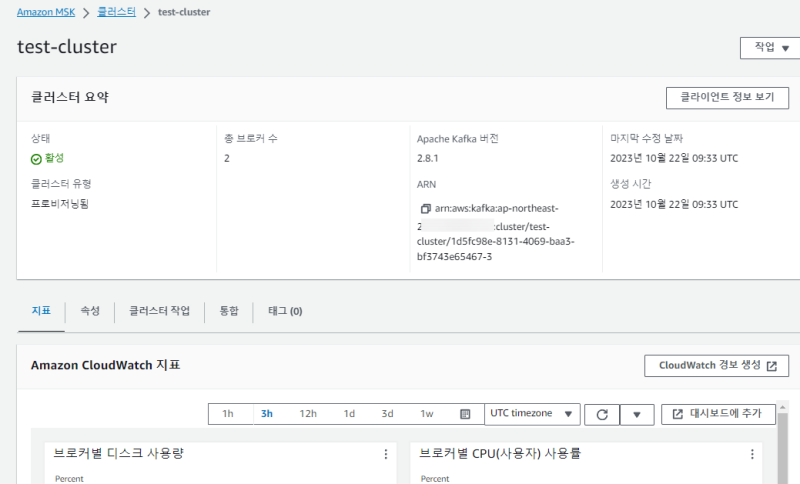
Task: Open the UTC timezone dropdown
Action: point(532,414)
